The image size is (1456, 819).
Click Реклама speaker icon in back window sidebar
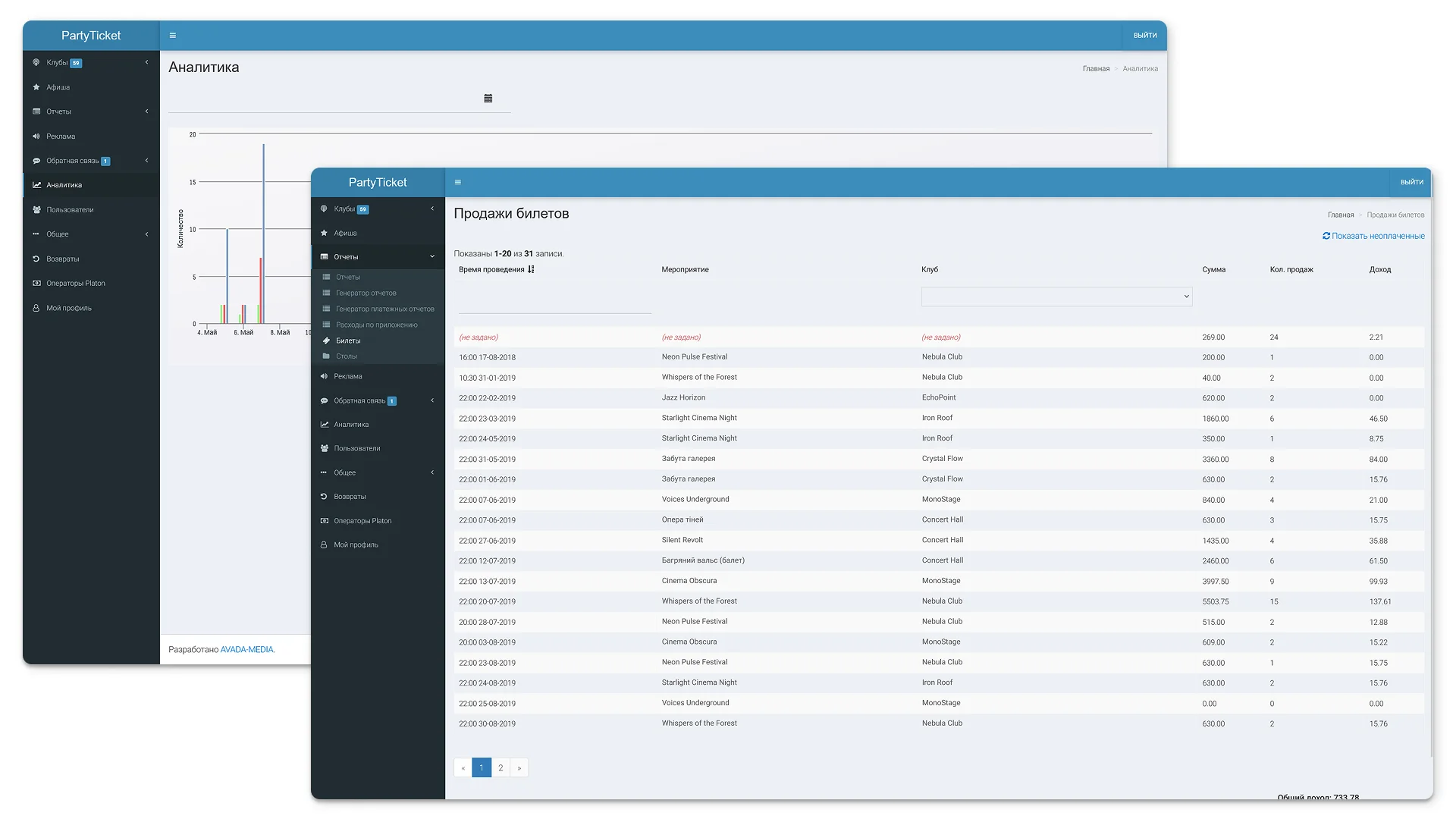pos(36,136)
